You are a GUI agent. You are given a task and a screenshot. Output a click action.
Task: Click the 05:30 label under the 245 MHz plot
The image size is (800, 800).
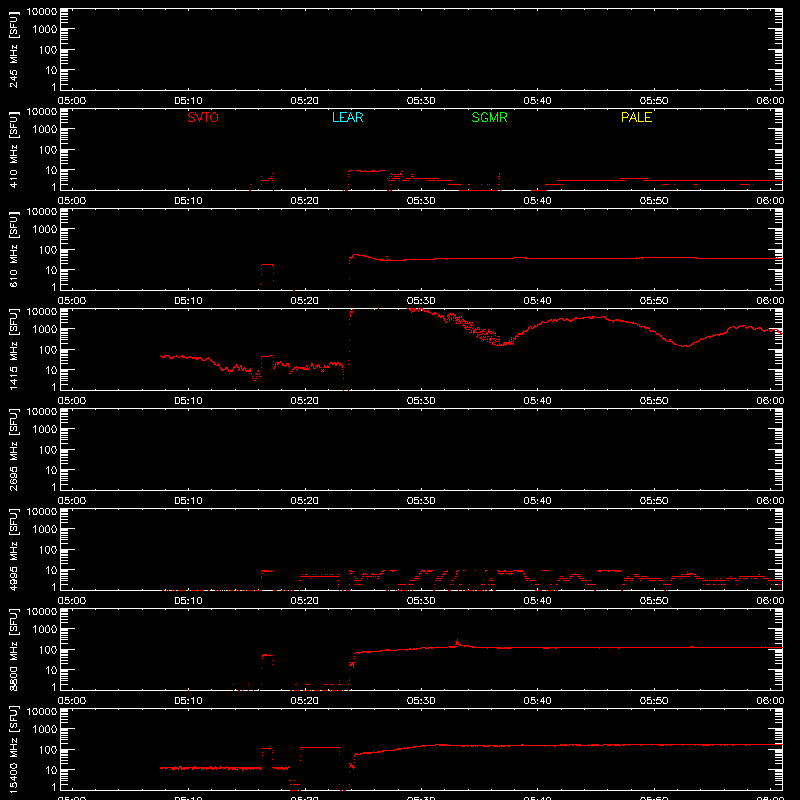[421, 101]
